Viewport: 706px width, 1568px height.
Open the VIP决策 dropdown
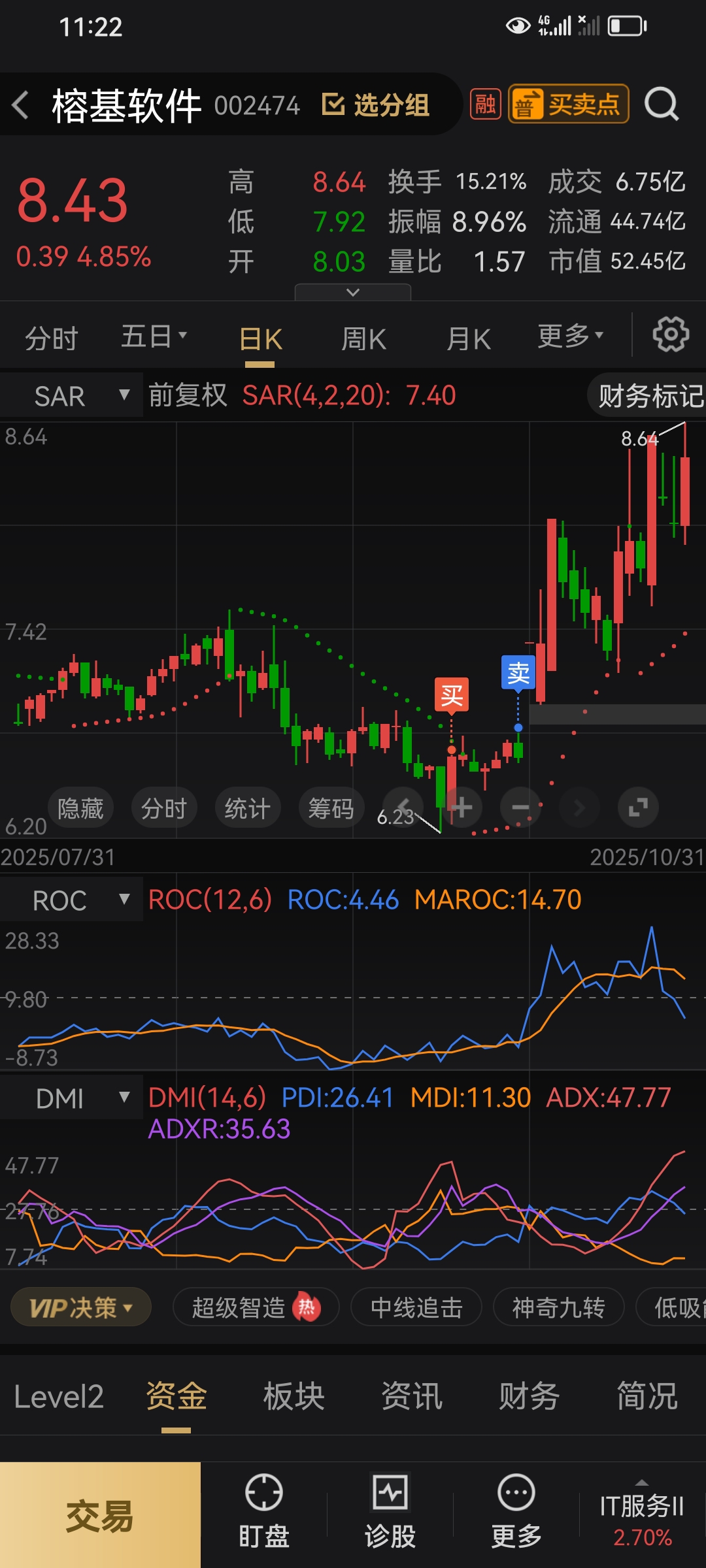tap(81, 1307)
